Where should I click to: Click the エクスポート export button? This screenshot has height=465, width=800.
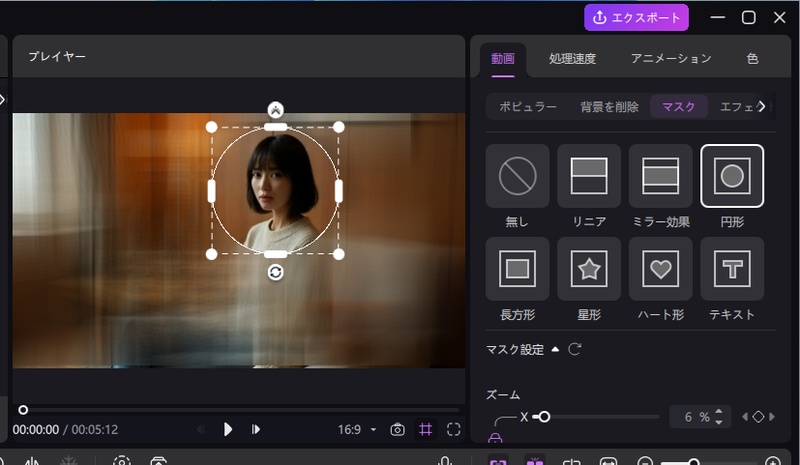(x=636, y=17)
